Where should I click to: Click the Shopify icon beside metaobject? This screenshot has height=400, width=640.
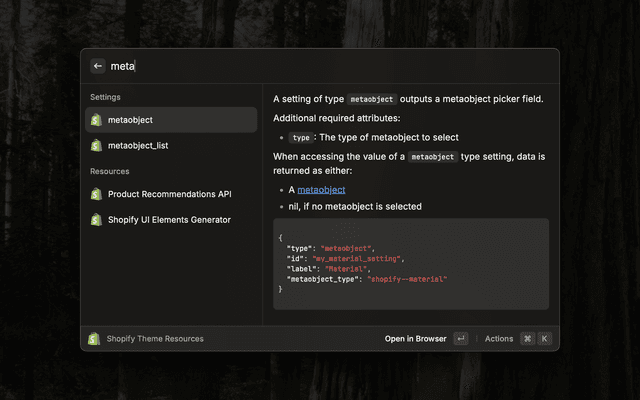pyautogui.click(x=96, y=120)
